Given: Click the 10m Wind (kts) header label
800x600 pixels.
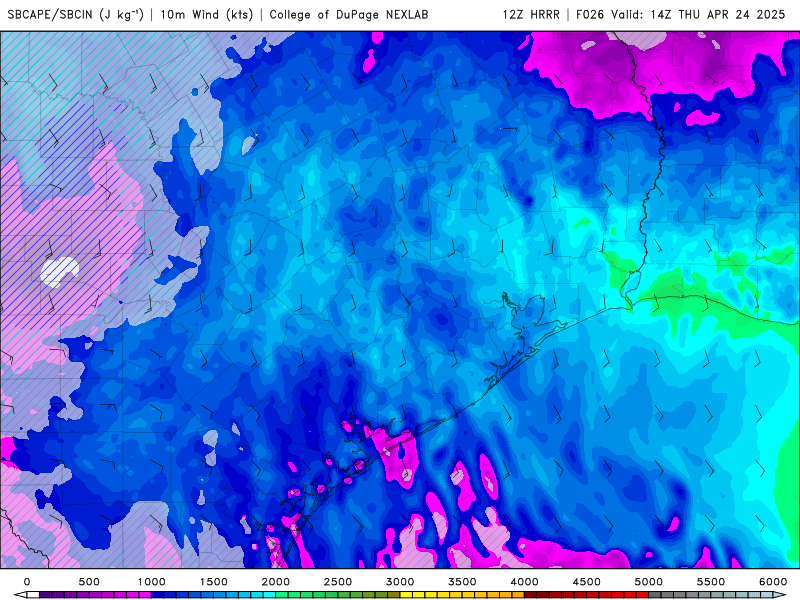Looking at the screenshot, I should pyautogui.click(x=207, y=14).
